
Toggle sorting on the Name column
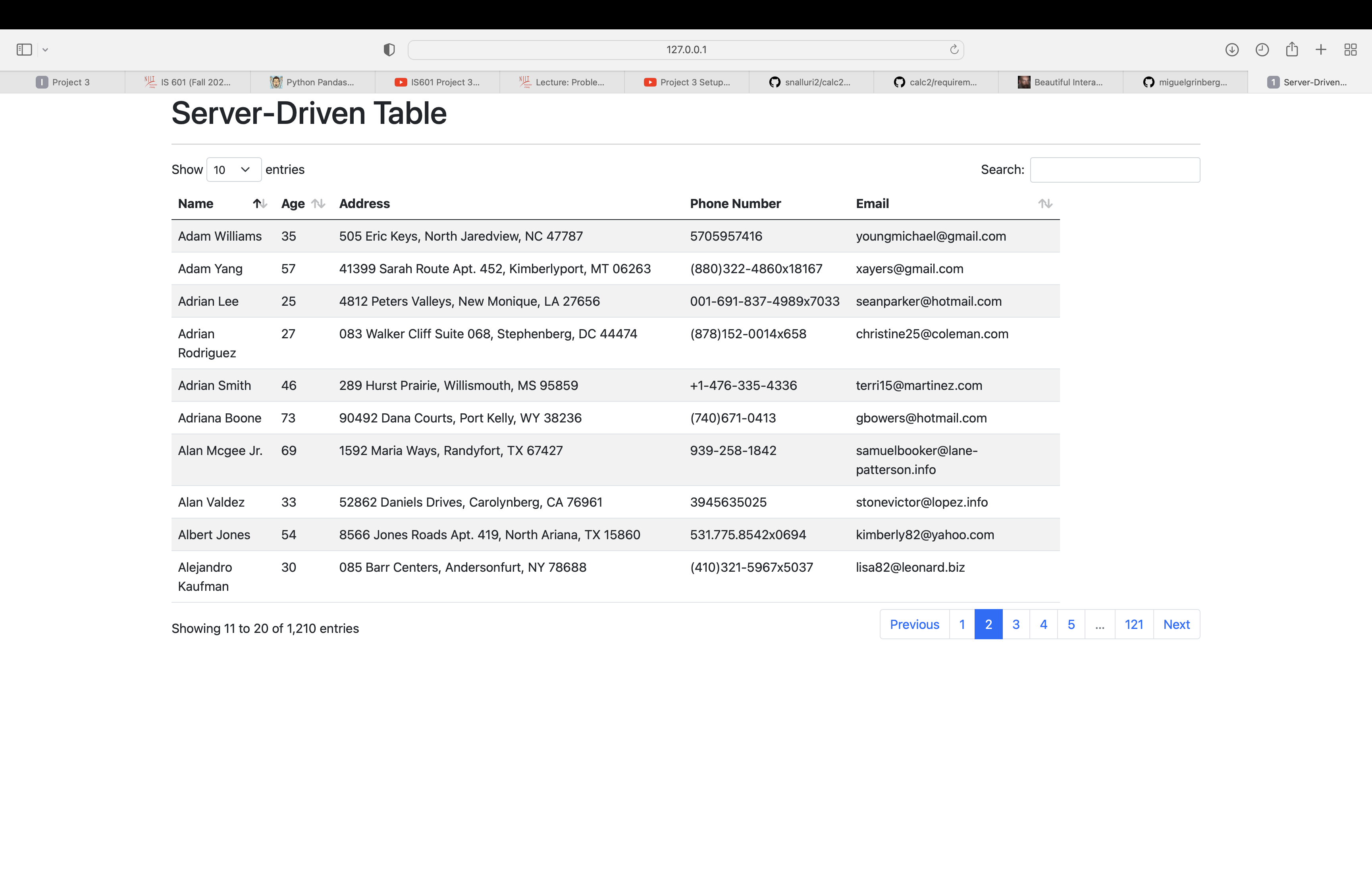tap(260, 203)
